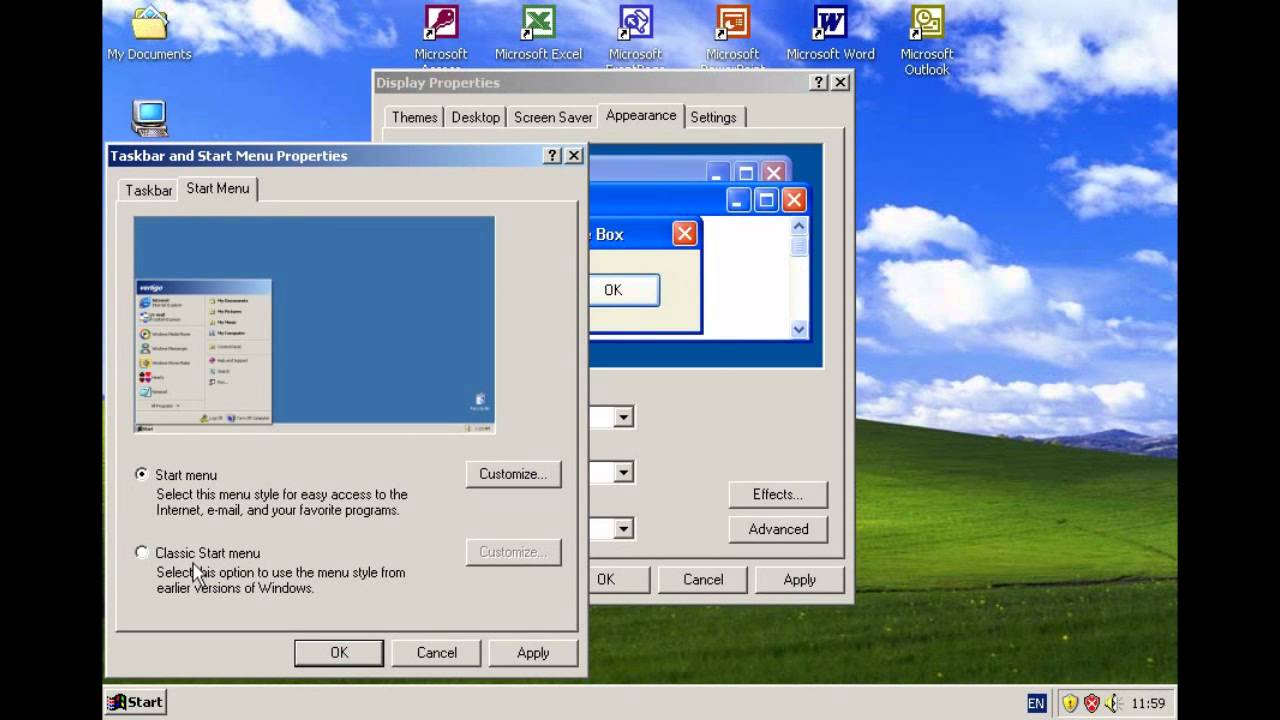The width and height of the screenshot is (1280, 720).
Task: Click Customize next to Start menu option
Action: (x=513, y=474)
